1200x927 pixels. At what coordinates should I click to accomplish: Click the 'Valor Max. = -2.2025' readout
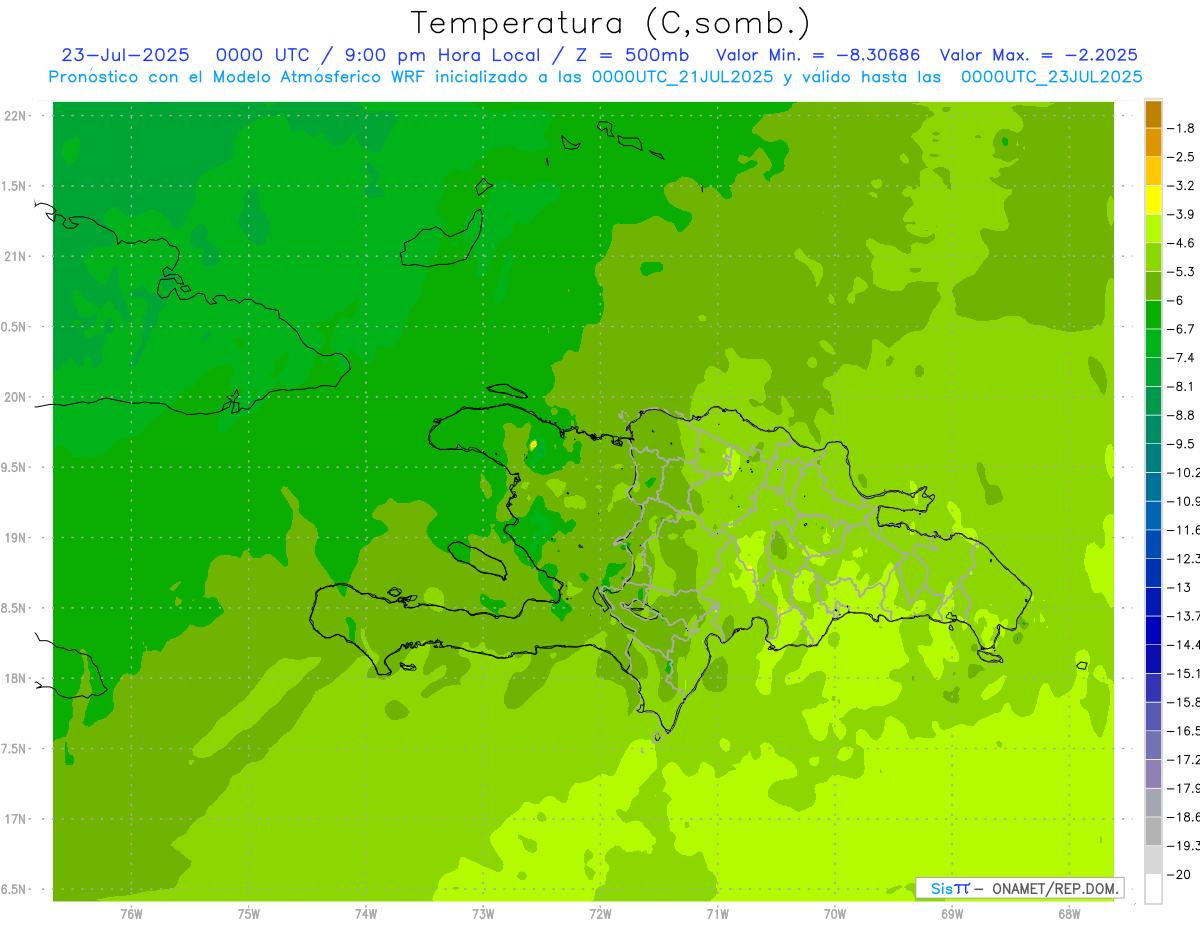pos(1039,55)
